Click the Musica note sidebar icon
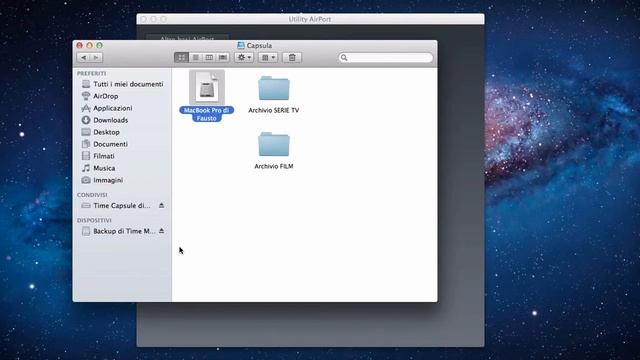The image size is (640, 360). point(86,168)
